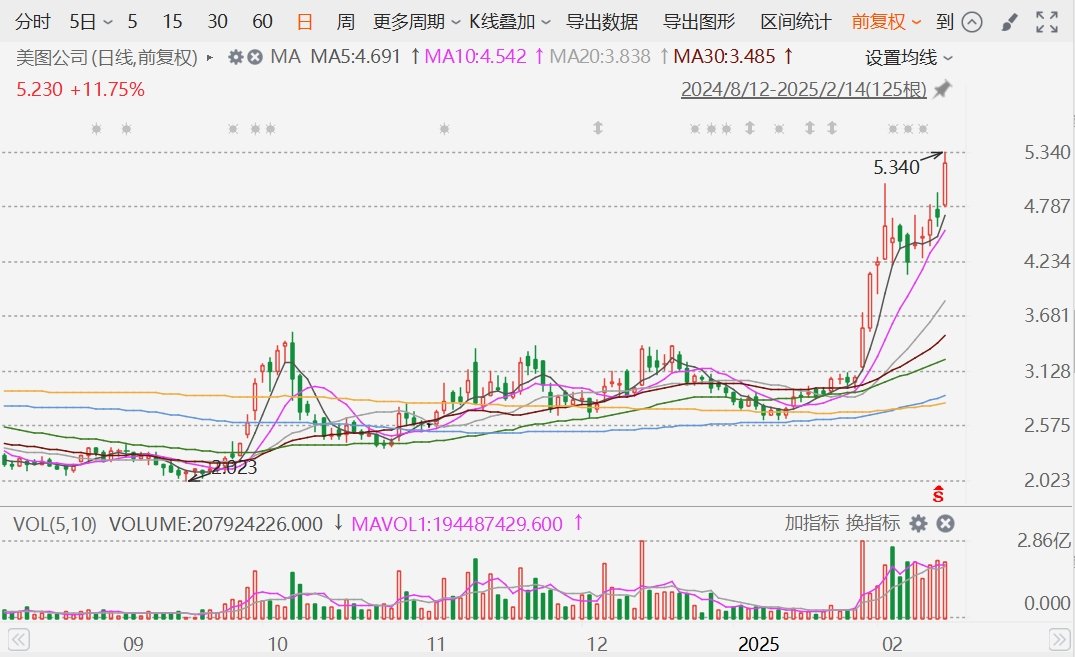1075x657 pixels.
Task: Click 导出数据 export data button
Action: point(602,22)
